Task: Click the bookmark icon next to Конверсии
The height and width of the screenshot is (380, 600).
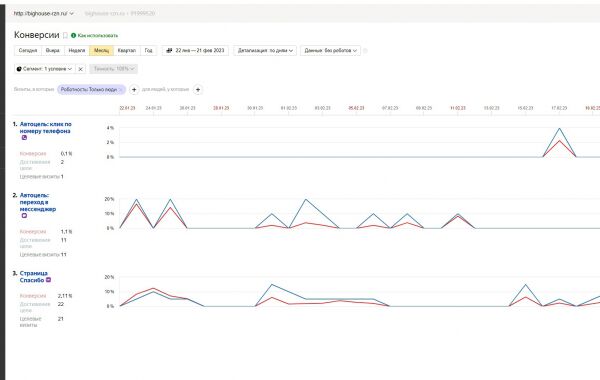Action: (x=65, y=35)
